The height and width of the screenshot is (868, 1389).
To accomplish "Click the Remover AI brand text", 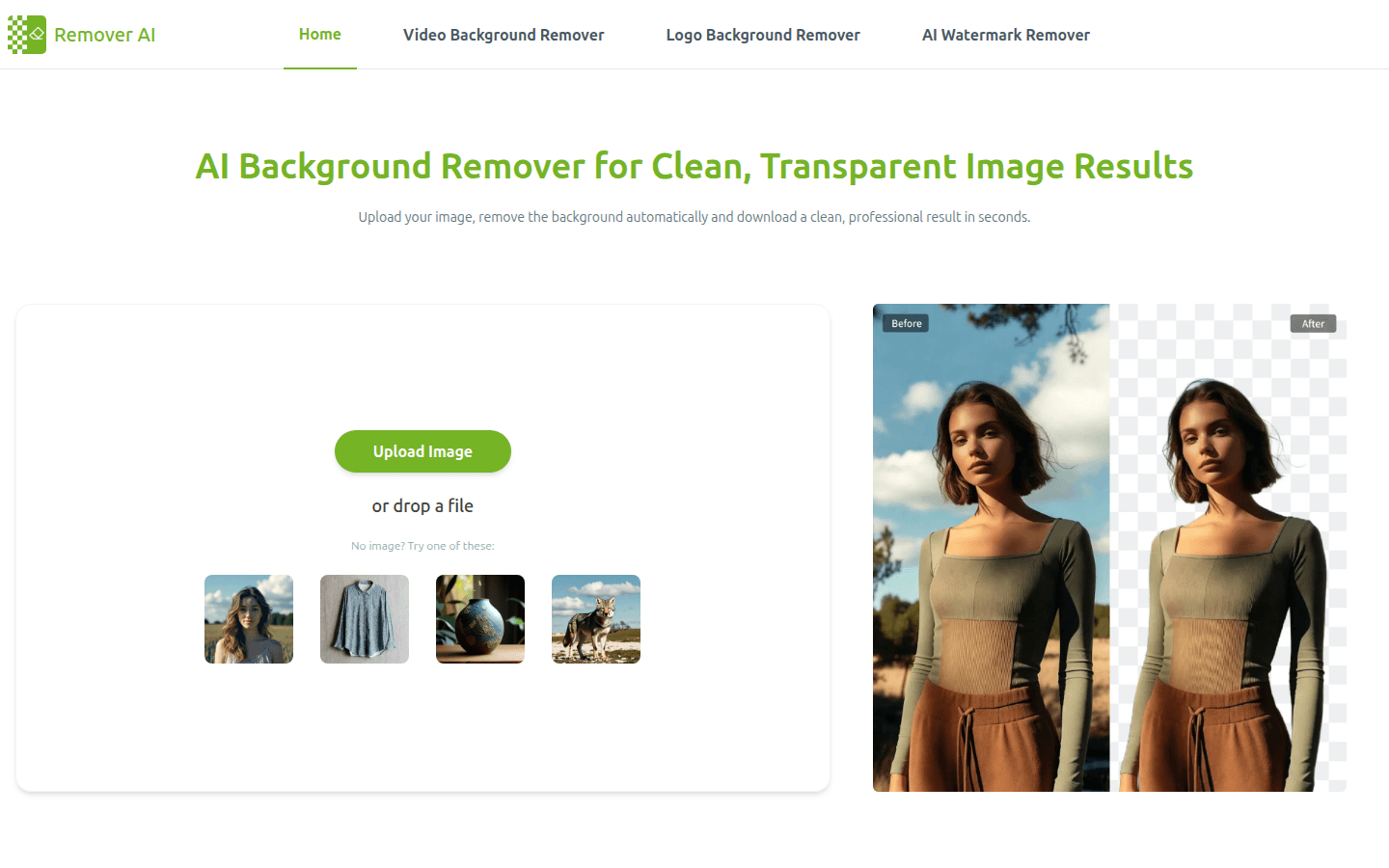I will [104, 35].
